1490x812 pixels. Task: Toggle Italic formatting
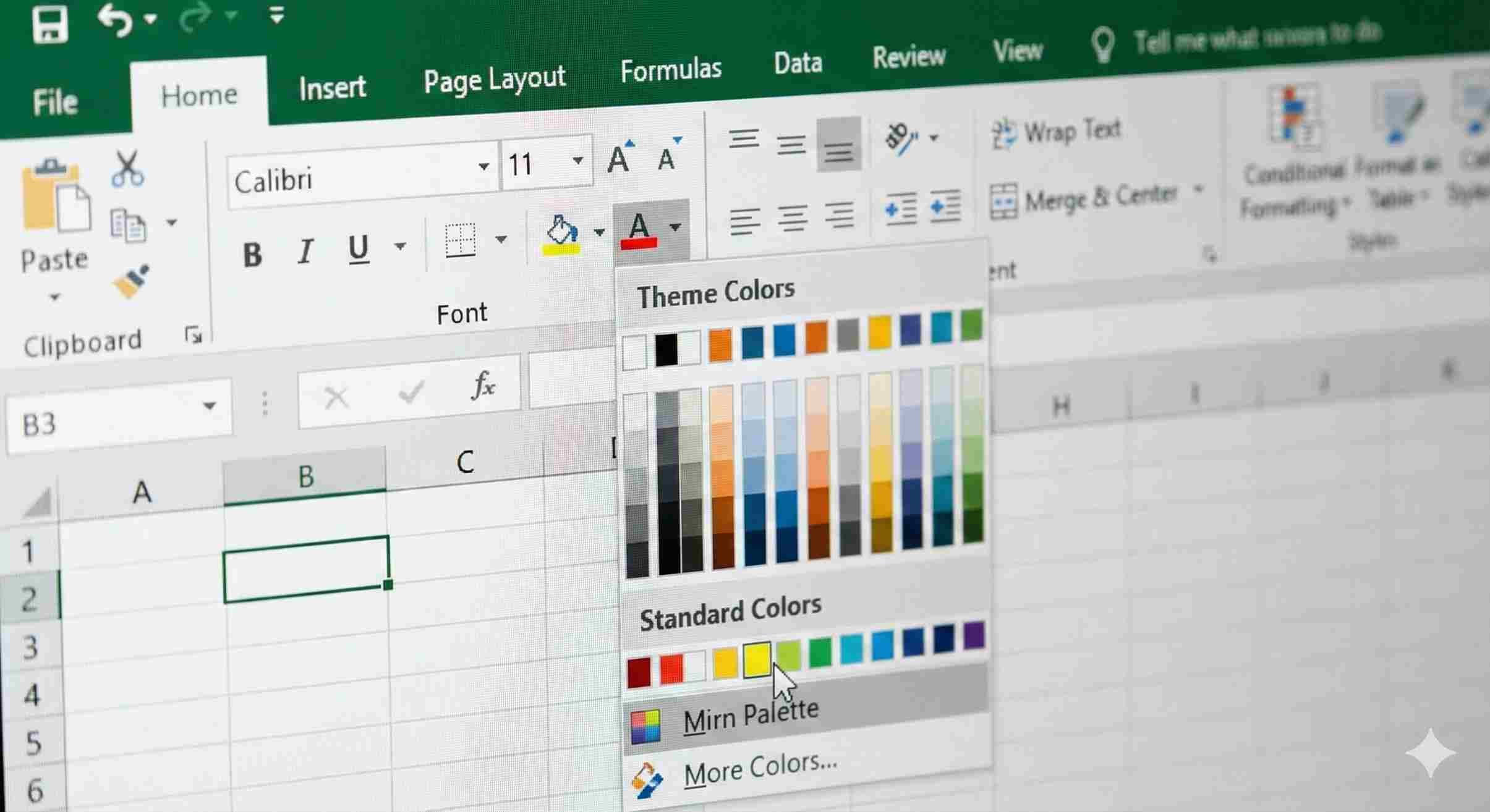click(305, 252)
